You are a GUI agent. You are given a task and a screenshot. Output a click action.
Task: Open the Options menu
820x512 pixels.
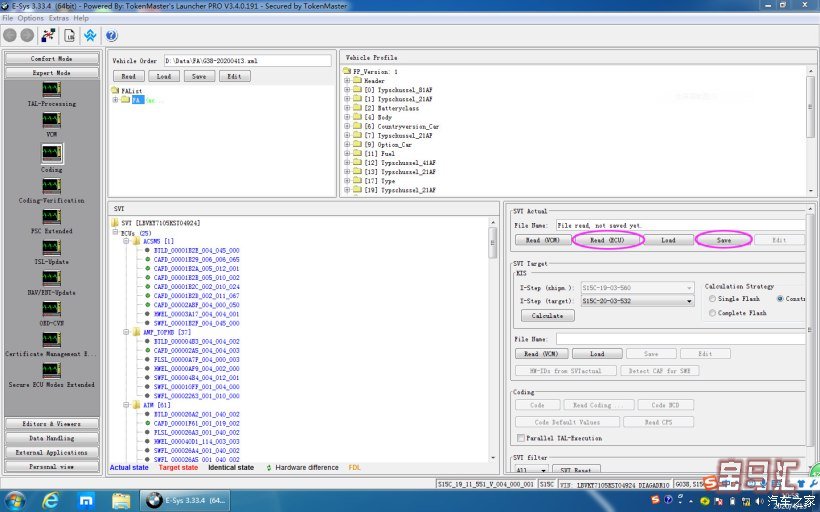tap(31, 18)
